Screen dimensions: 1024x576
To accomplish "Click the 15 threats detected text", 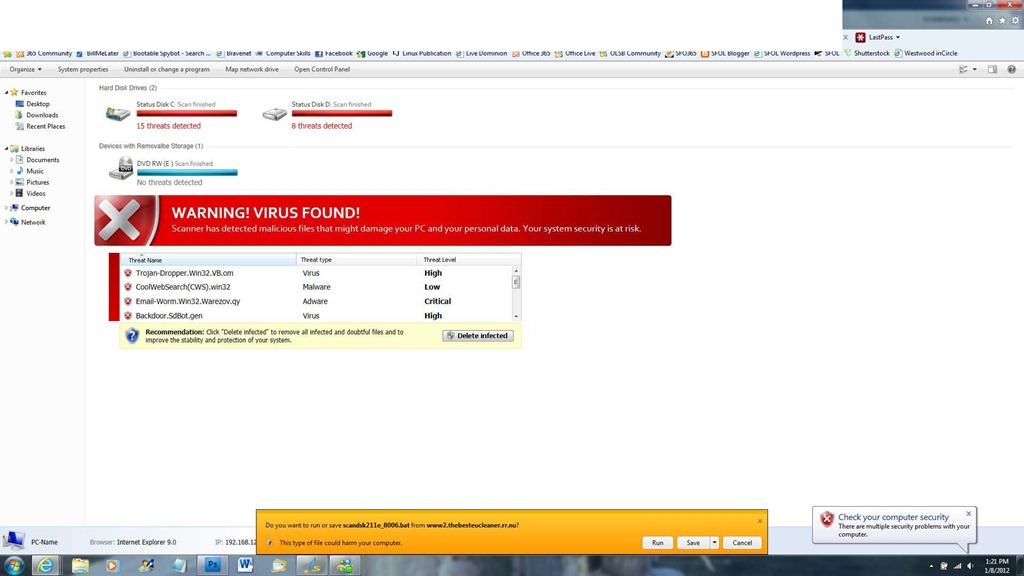I will pyautogui.click(x=168, y=126).
